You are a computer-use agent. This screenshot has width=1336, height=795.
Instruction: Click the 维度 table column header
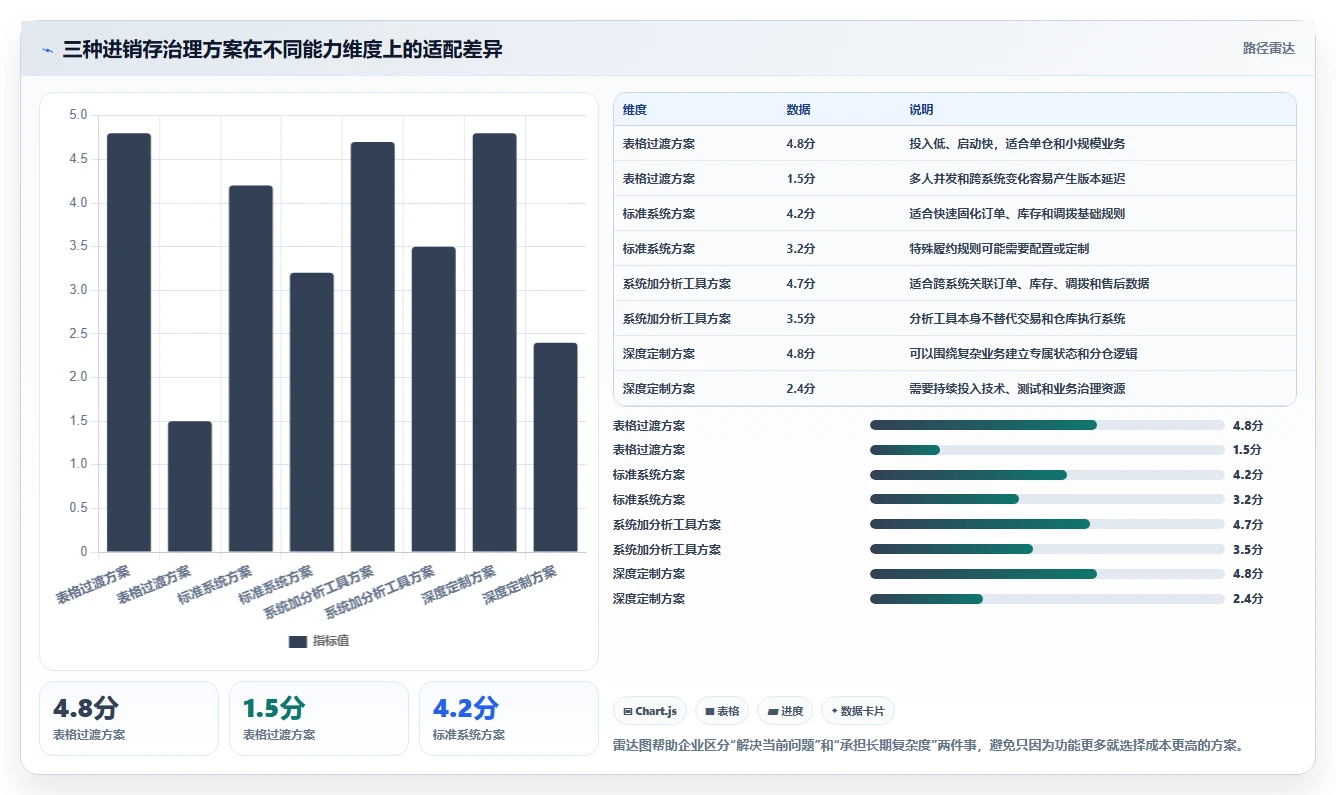pos(635,110)
